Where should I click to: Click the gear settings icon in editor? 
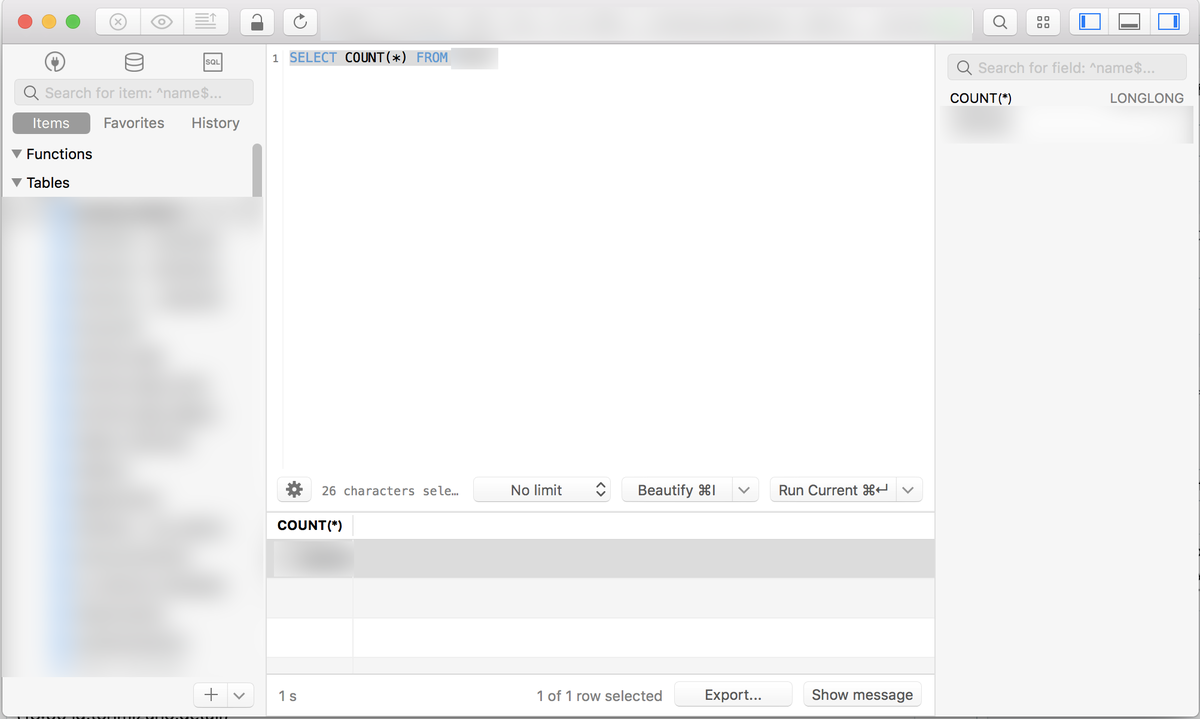pos(294,490)
